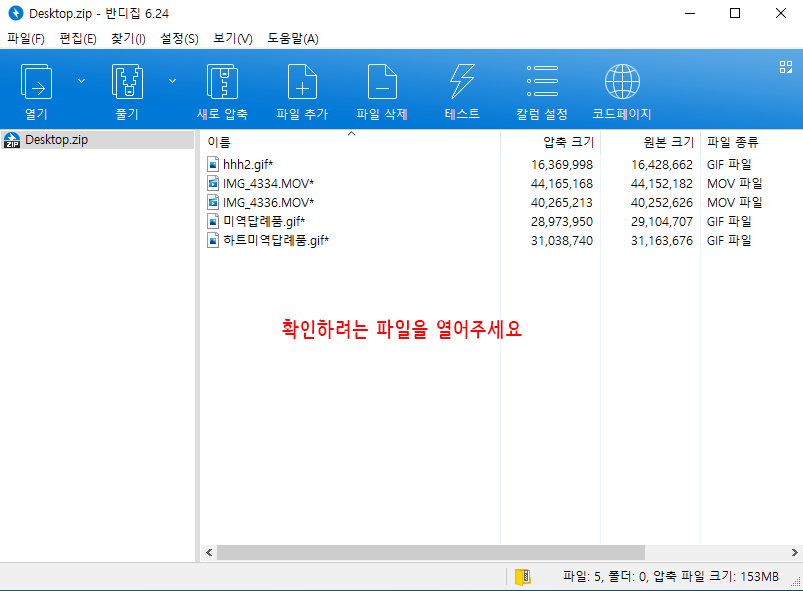Screen dimensions: 803x591
Task: Maximize the Bandizip window
Action: pos(735,13)
